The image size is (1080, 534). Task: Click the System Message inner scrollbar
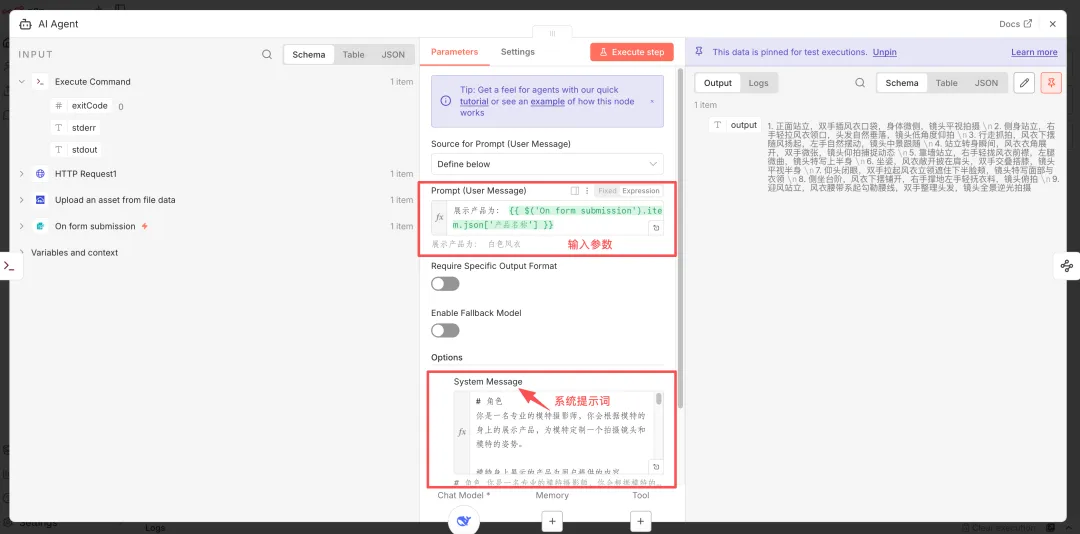tap(658, 399)
